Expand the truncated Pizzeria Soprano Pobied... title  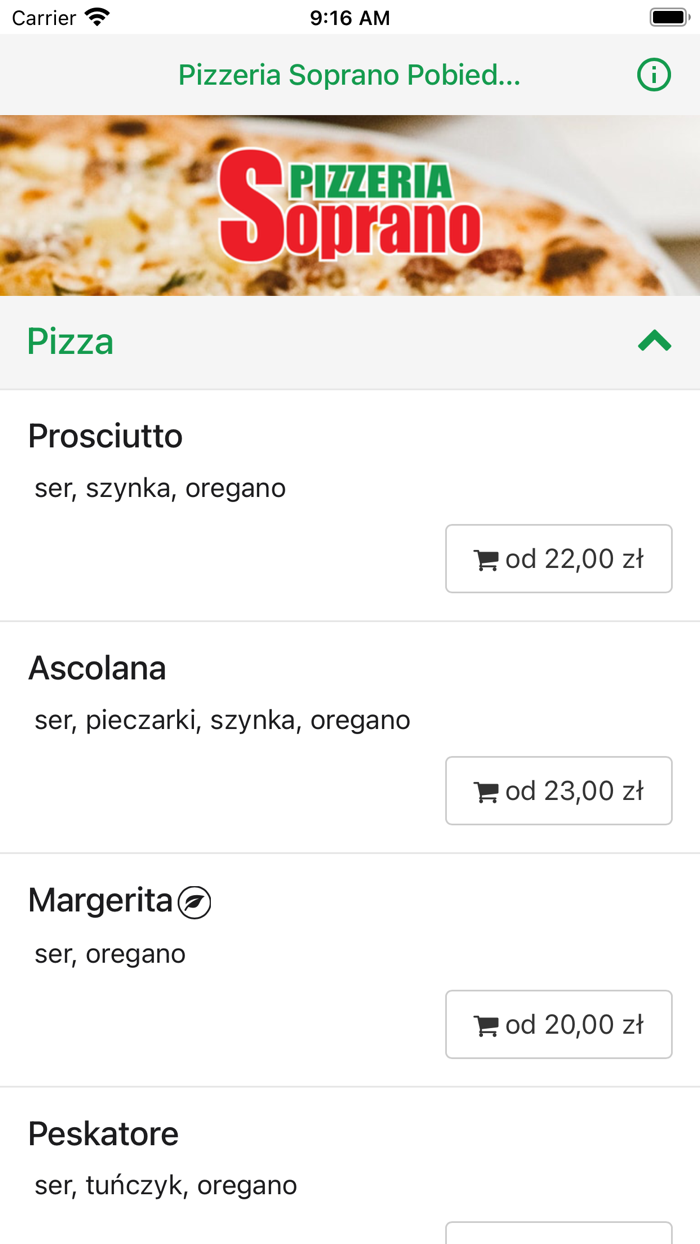coord(350,74)
